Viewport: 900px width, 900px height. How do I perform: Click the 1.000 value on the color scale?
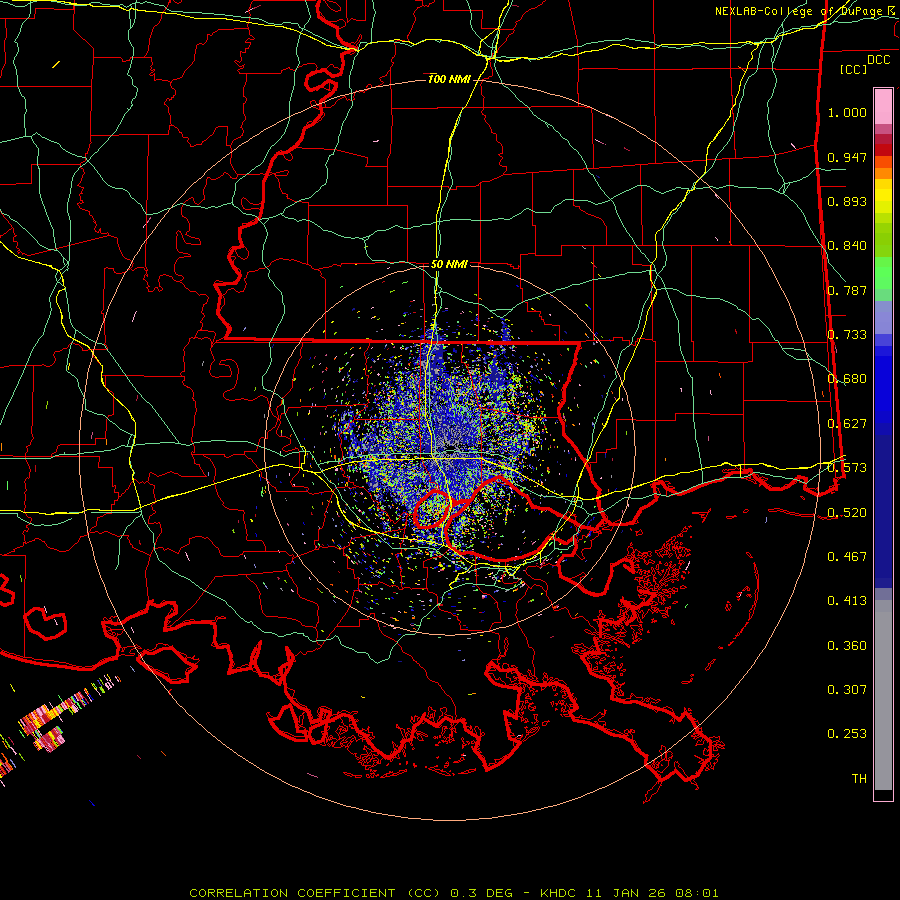pos(847,112)
